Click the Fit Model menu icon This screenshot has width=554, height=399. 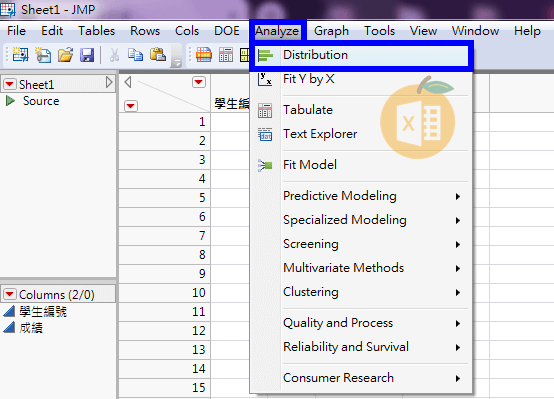pos(265,165)
